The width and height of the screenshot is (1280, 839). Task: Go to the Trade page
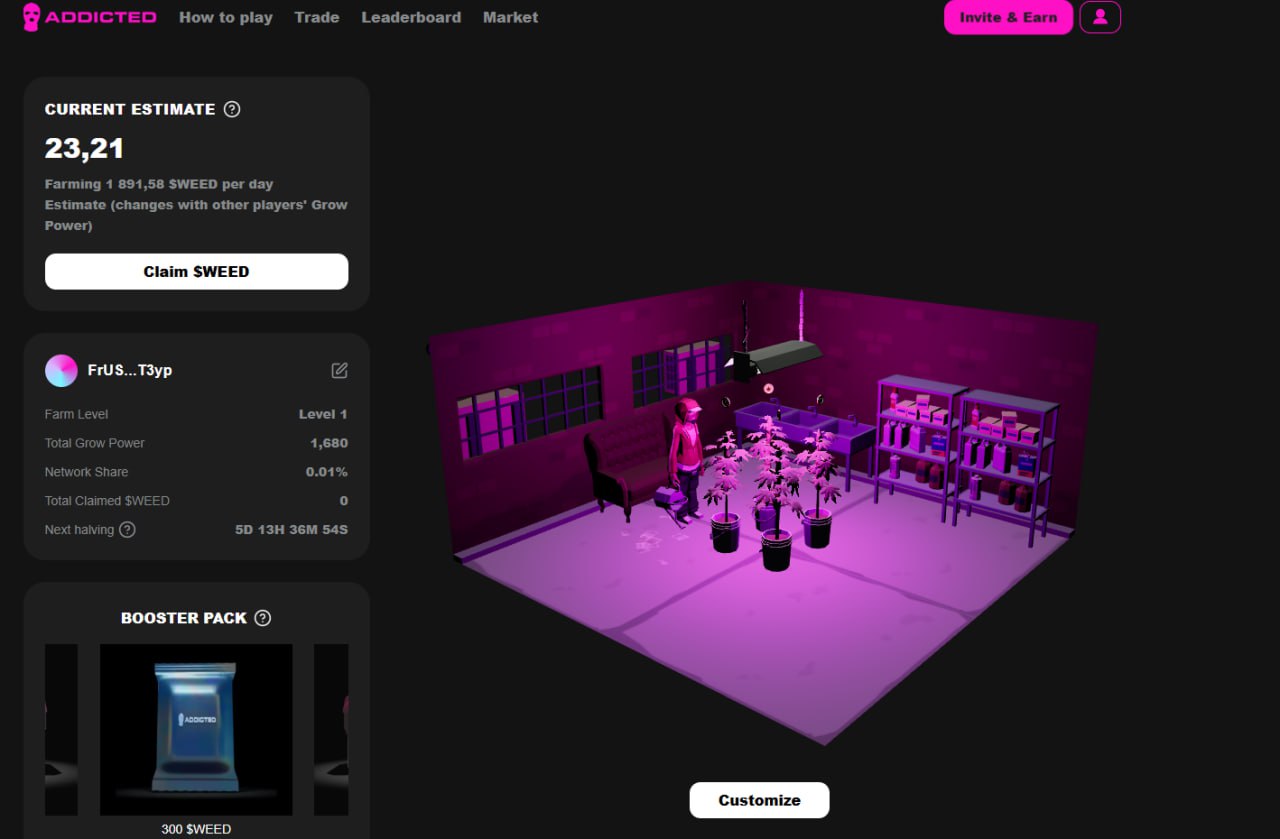(317, 17)
